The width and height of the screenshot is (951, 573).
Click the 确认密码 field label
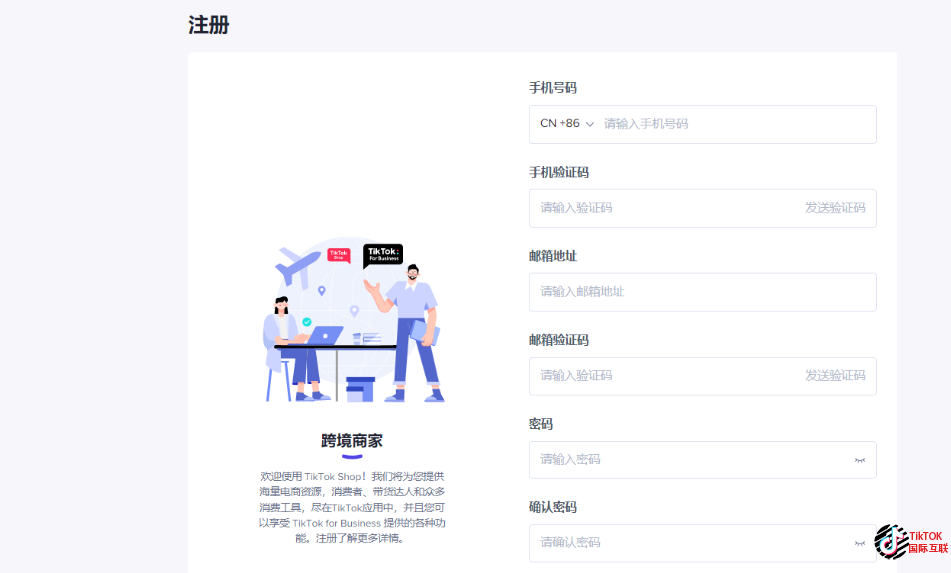[553, 507]
